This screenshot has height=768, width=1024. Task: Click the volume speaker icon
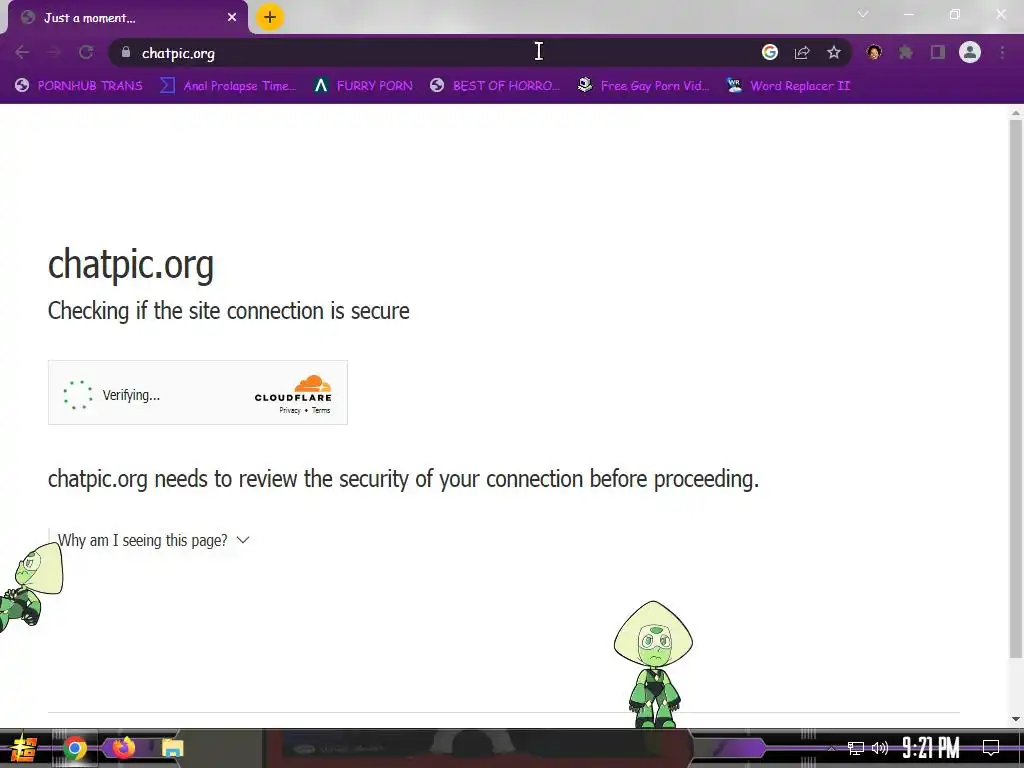coord(880,748)
